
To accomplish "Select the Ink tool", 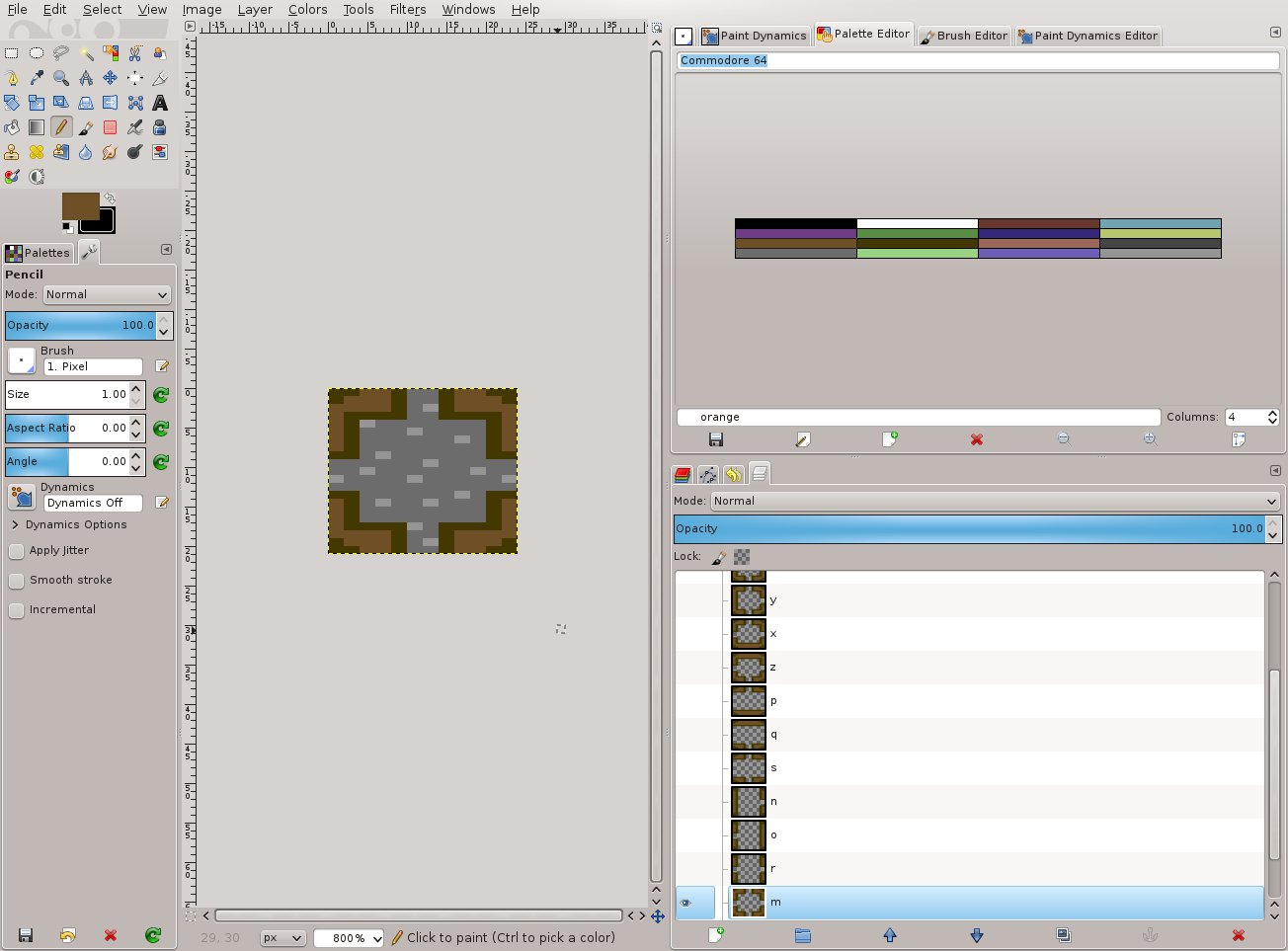I will coord(160,127).
